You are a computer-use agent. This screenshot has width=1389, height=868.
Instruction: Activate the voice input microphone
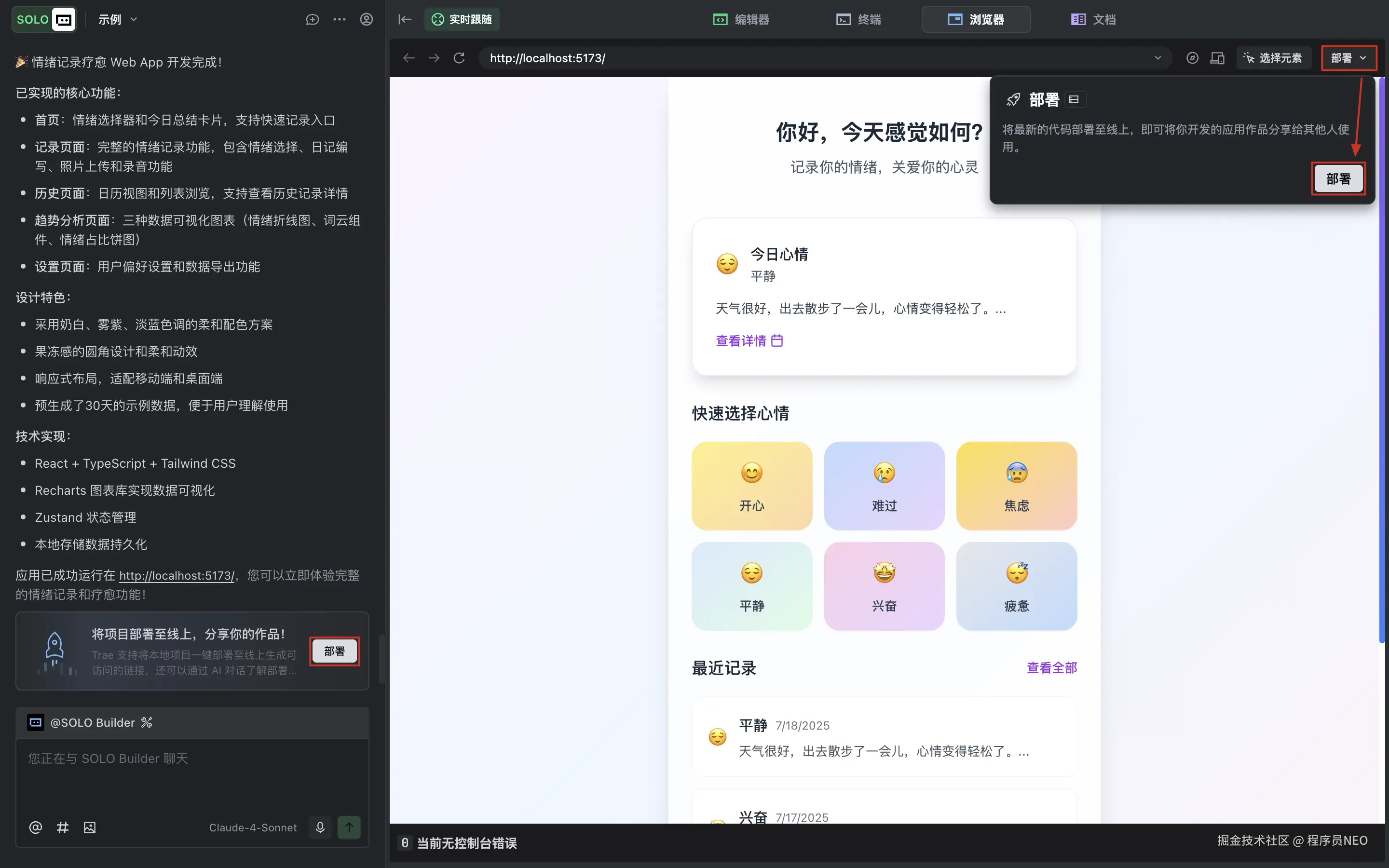click(x=320, y=827)
